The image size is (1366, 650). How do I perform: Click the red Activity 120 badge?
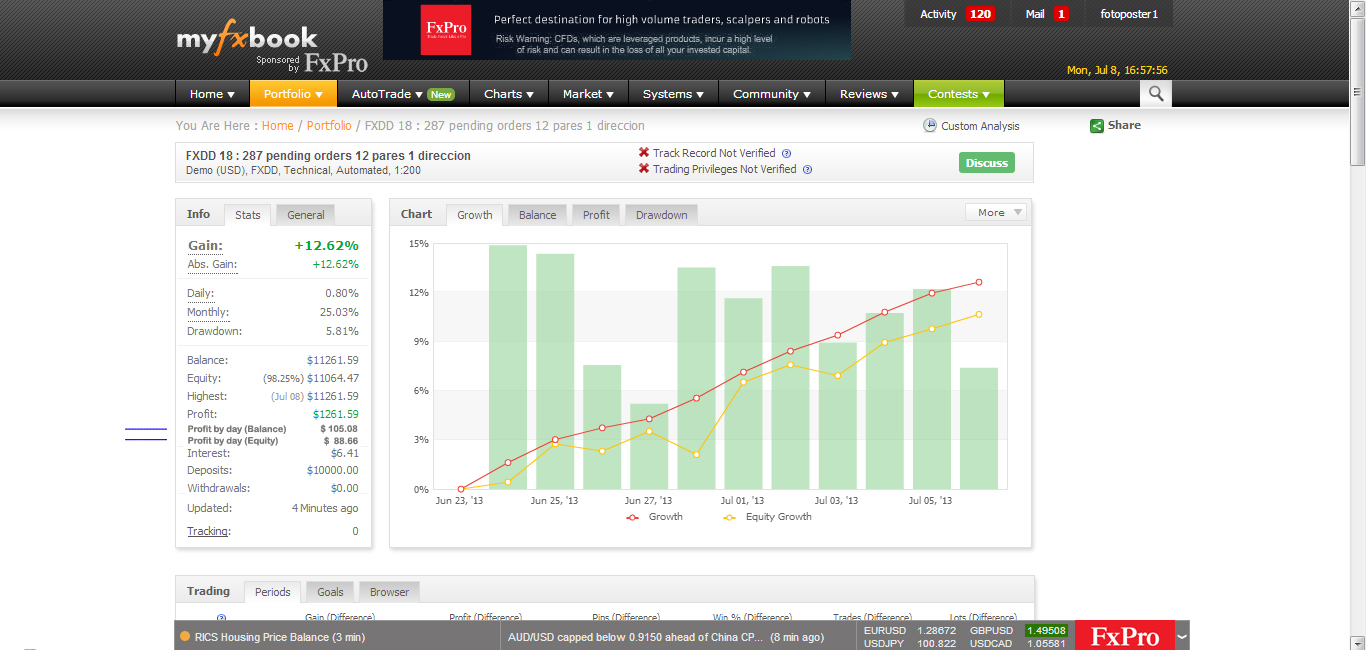981,14
